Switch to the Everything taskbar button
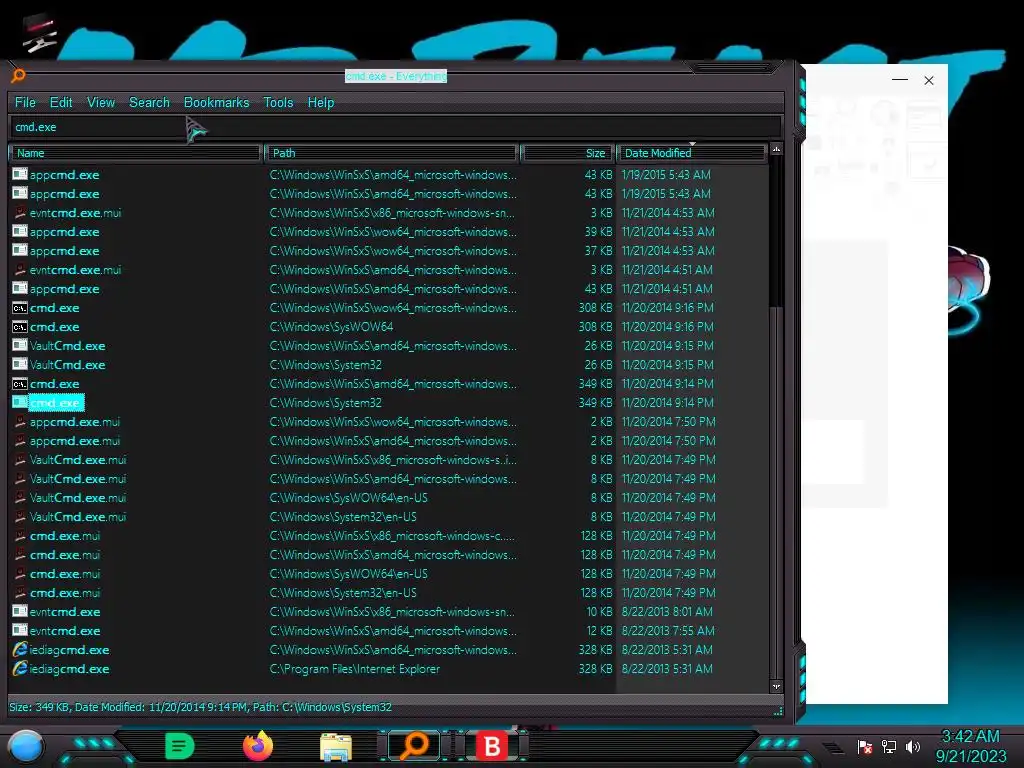 pyautogui.click(x=414, y=746)
